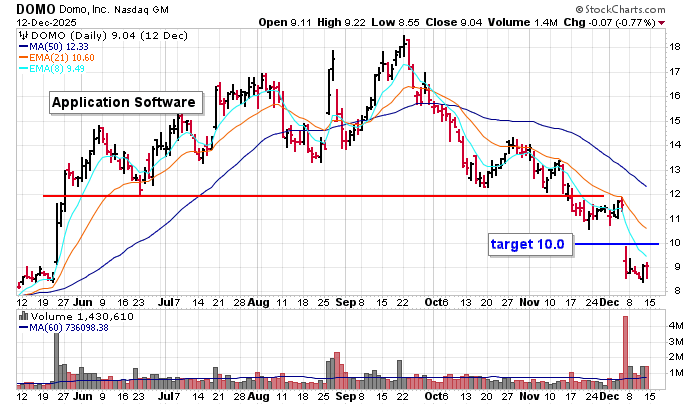700x405 pixels.
Task: Select the target 10.0 annotation
Action: click(x=529, y=243)
